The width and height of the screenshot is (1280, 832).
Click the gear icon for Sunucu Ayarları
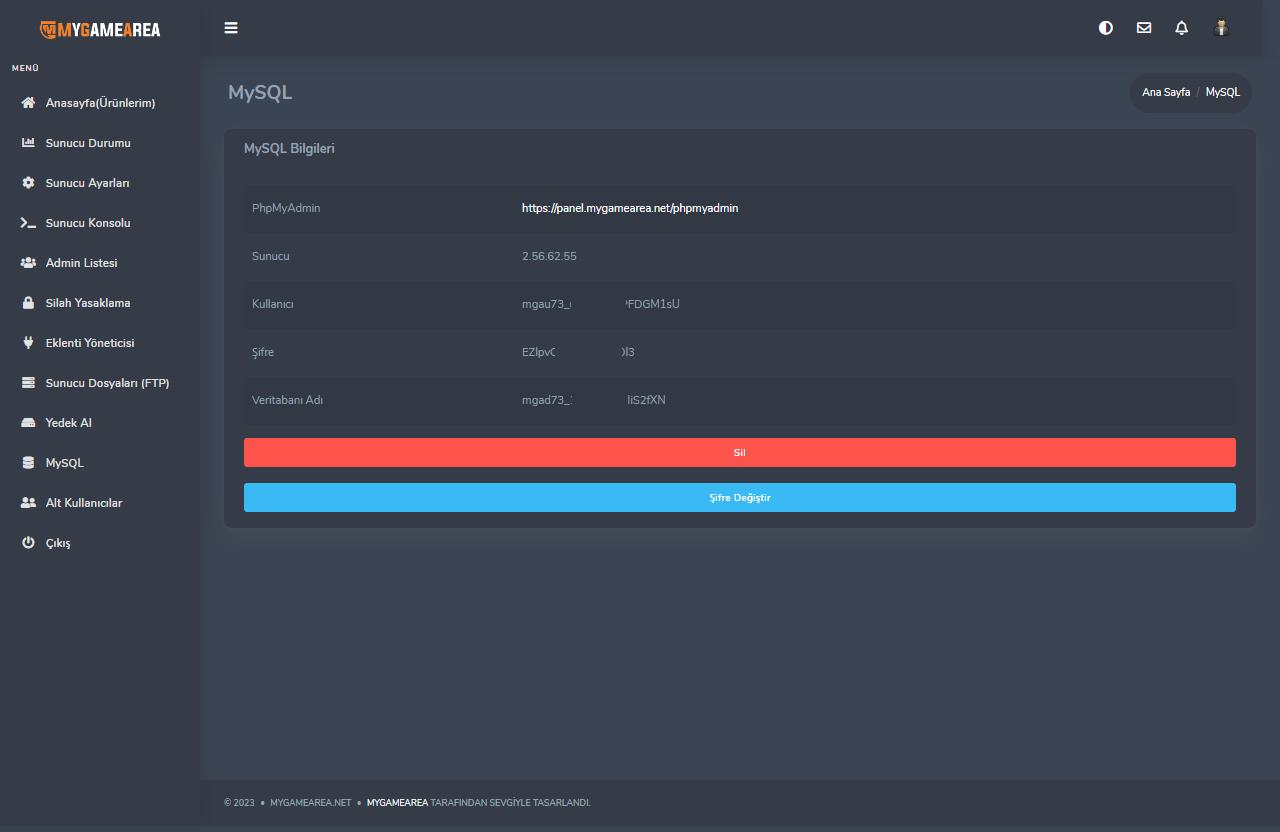coord(28,183)
